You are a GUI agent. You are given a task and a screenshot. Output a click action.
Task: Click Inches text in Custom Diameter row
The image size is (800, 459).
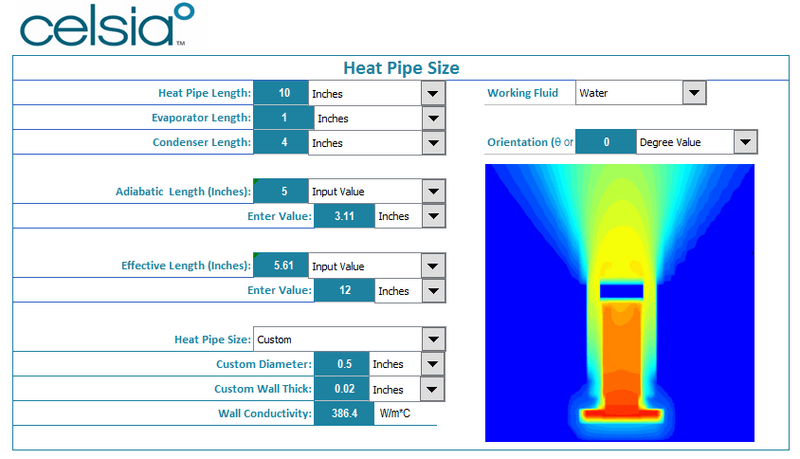[388, 364]
